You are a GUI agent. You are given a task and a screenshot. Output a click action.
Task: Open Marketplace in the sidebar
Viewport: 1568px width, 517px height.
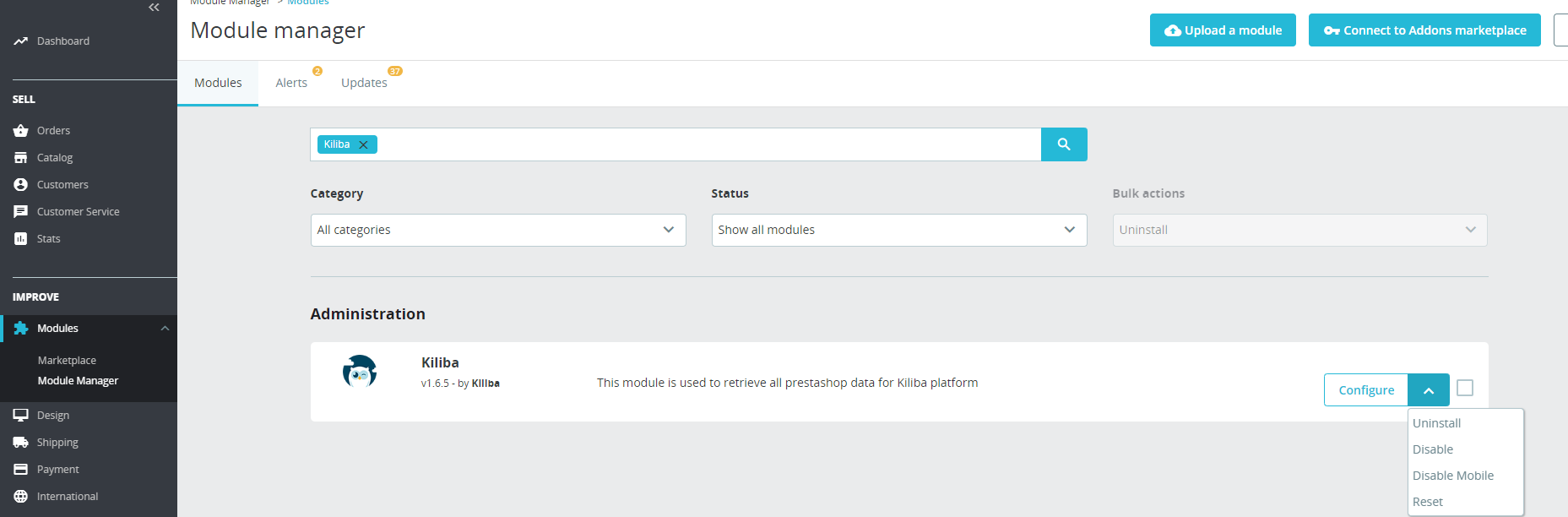click(x=67, y=361)
